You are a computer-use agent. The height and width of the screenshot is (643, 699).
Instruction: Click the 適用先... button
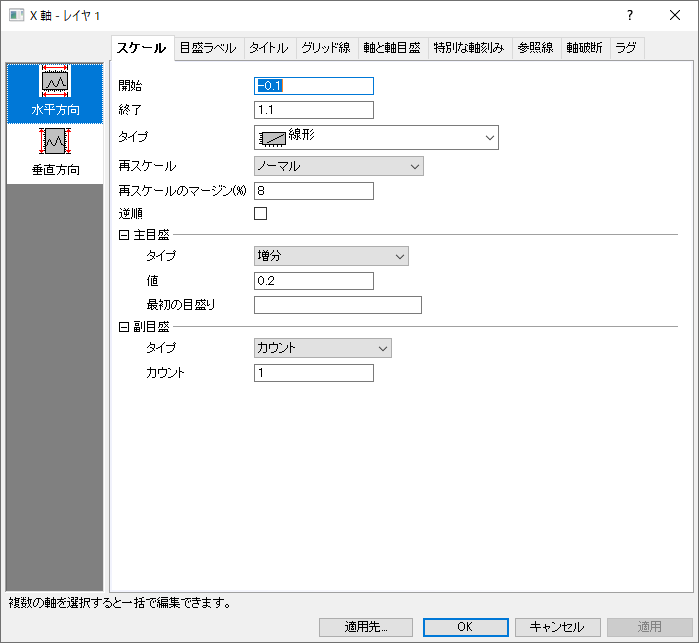tap(366, 627)
